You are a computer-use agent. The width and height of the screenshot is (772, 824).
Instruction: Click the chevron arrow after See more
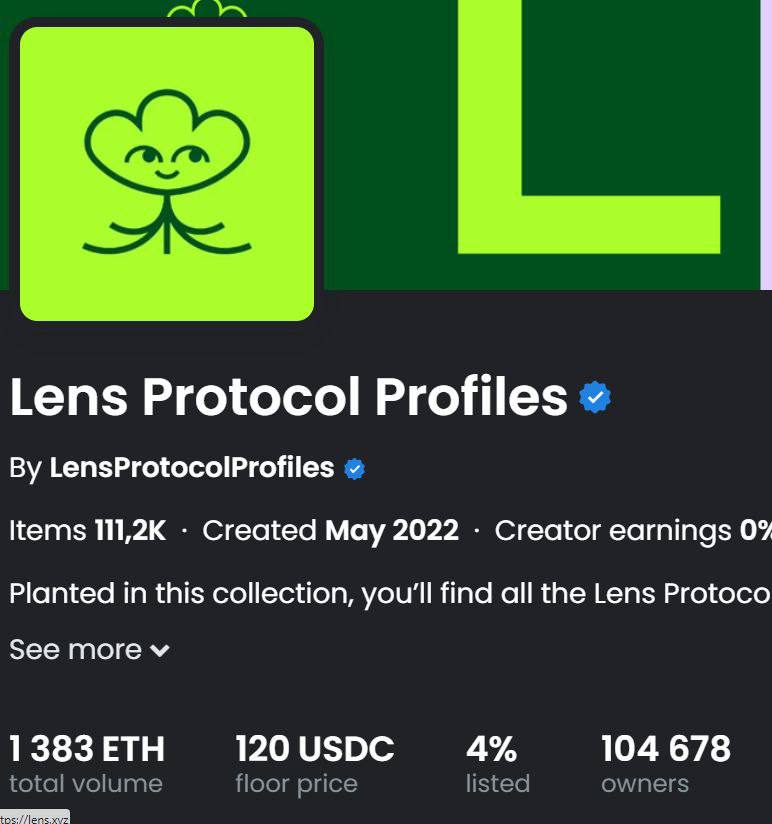(160, 651)
